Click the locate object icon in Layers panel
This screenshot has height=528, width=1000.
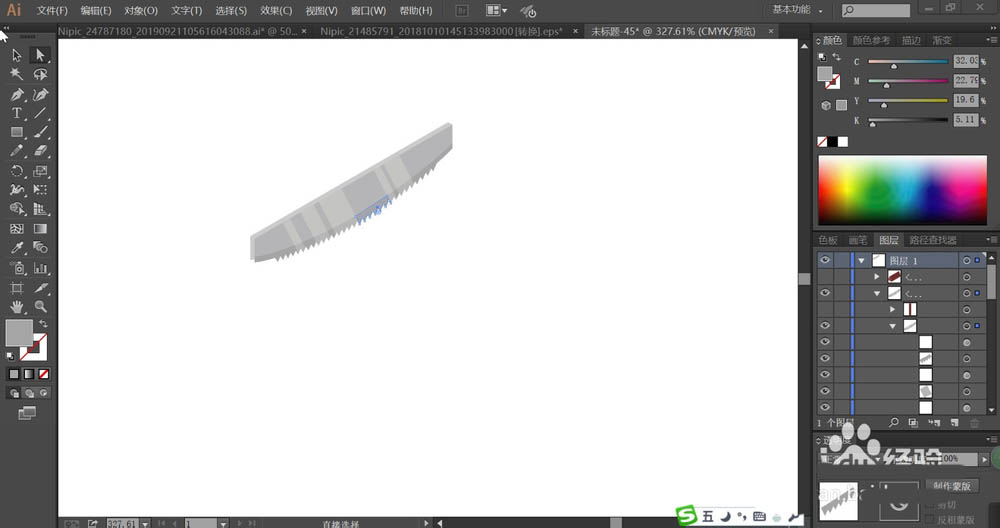click(x=893, y=423)
